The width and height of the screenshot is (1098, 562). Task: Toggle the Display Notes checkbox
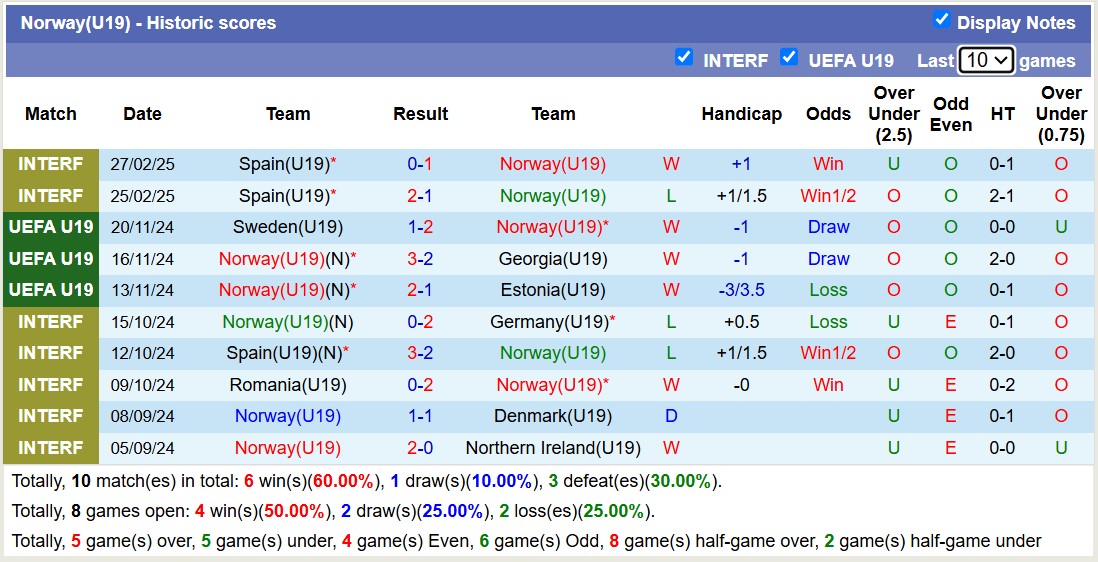[941, 20]
